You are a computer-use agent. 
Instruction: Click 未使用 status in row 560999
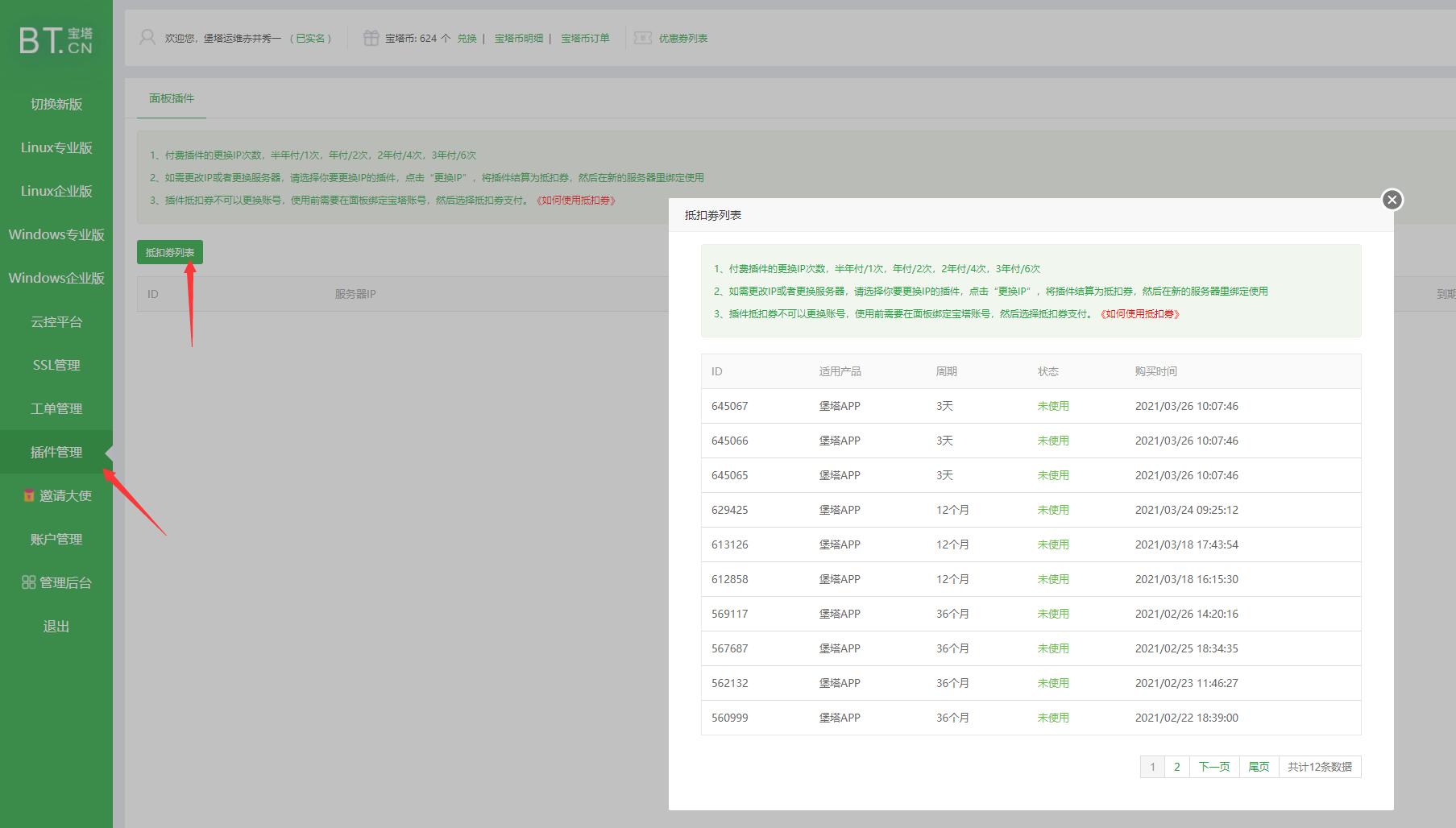coord(1053,718)
